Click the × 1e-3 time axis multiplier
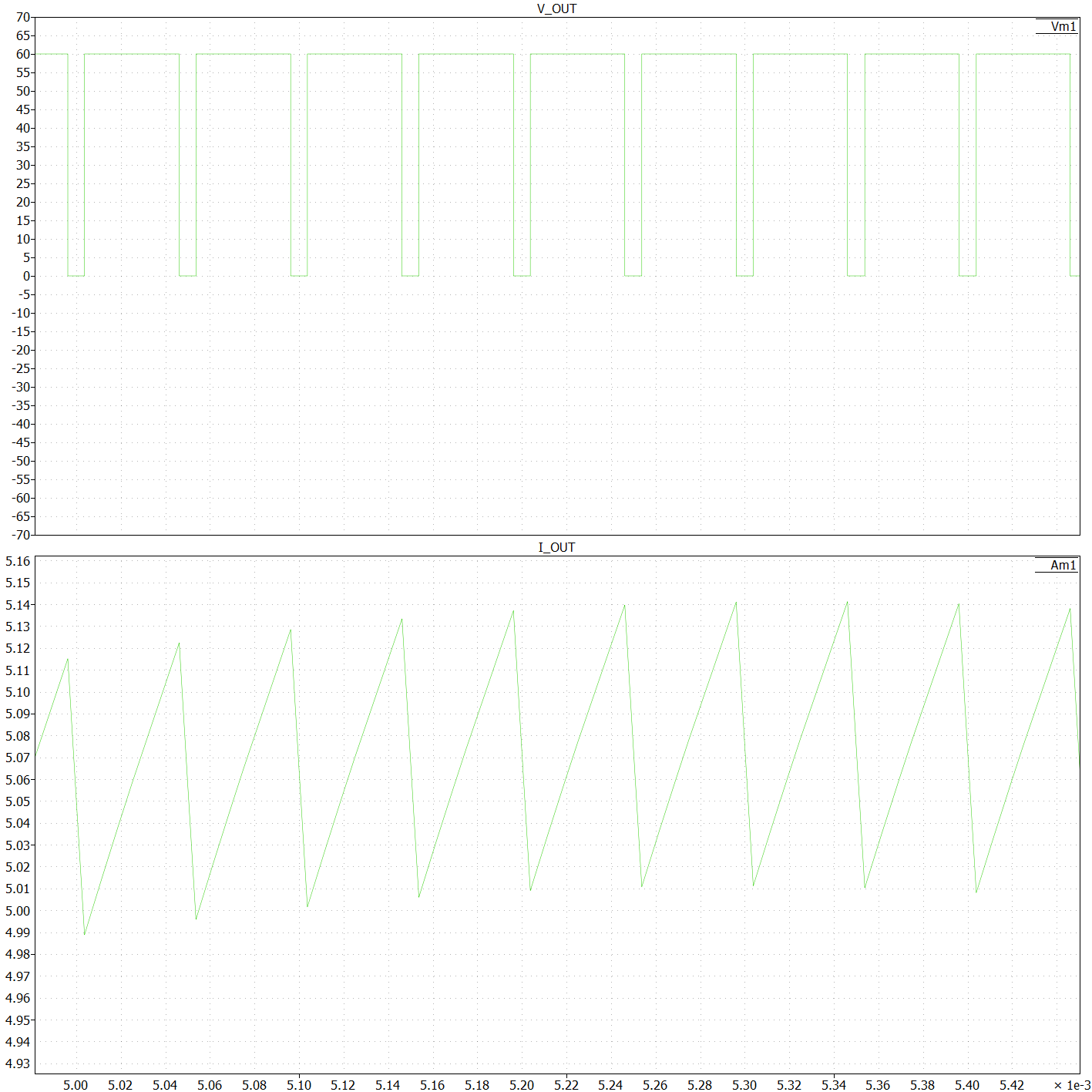Image resolution: width=1092 pixels, height=1092 pixels. coord(1072,1085)
